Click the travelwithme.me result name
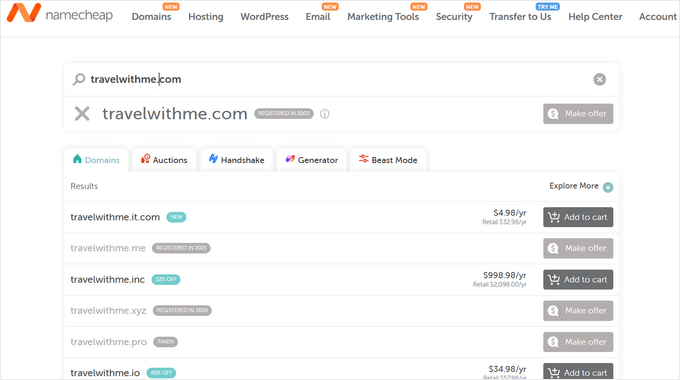The height and width of the screenshot is (380, 680). 108,248
